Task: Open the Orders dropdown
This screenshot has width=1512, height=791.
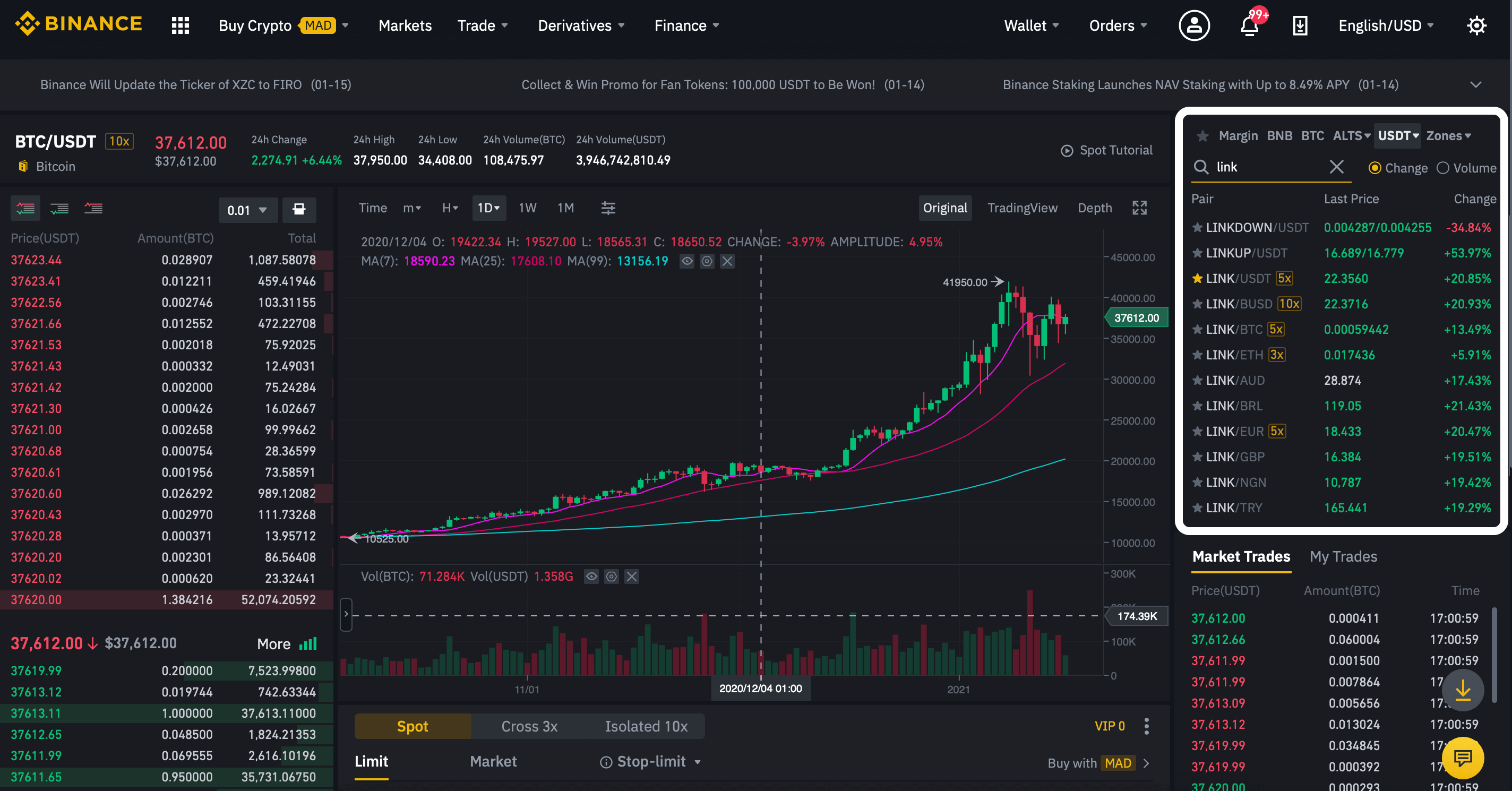Action: click(1118, 25)
